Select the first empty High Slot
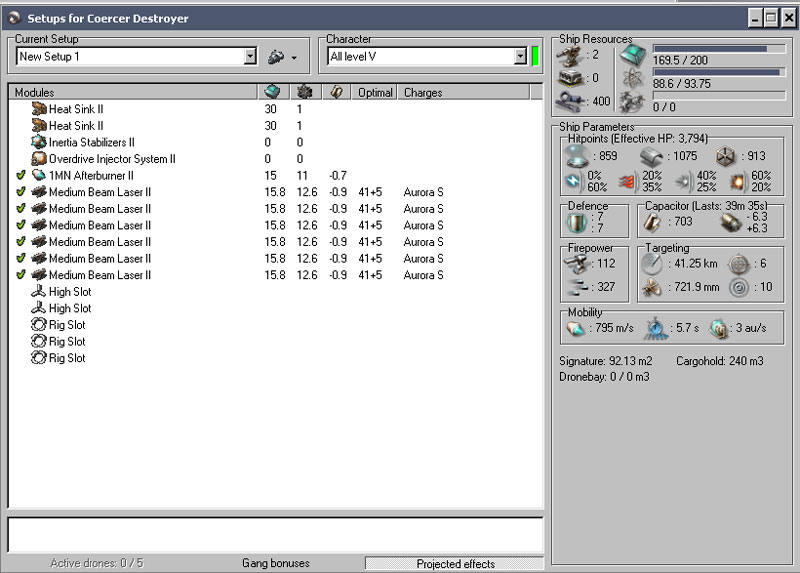This screenshot has height=573, width=800. coord(61,292)
